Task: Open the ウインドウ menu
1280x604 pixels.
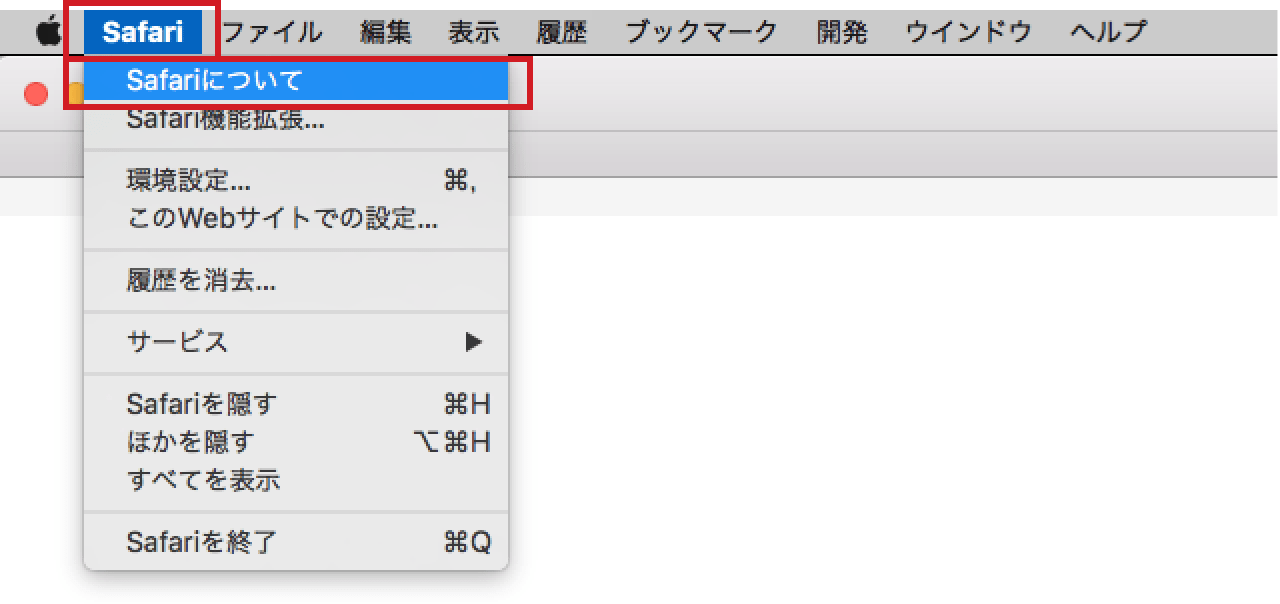Action: [968, 32]
